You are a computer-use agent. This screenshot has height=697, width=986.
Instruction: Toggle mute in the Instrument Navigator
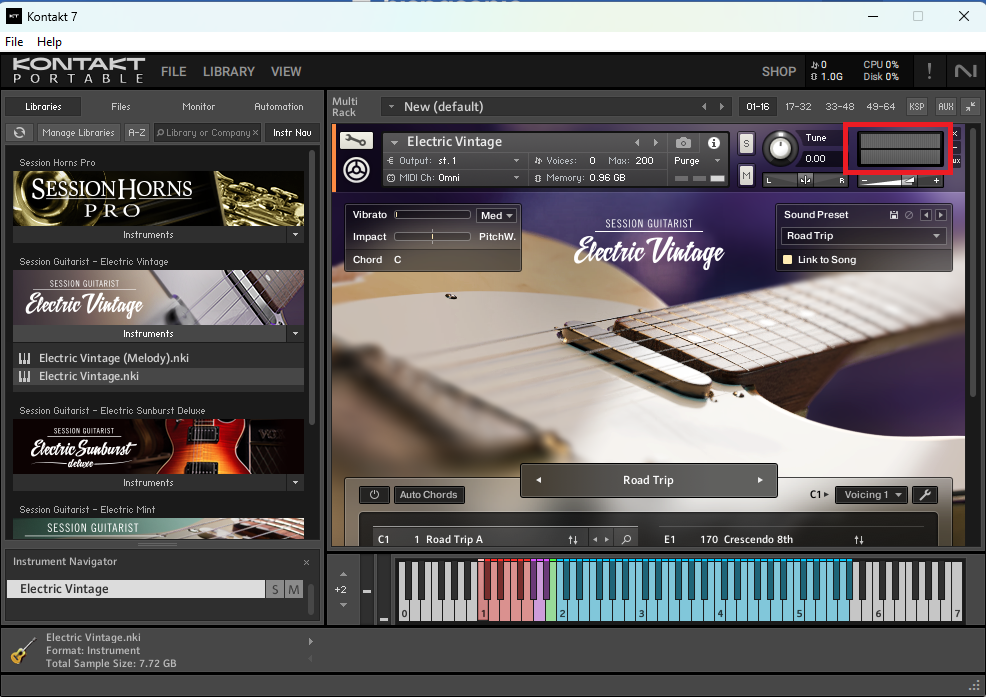click(x=294, y=589)
